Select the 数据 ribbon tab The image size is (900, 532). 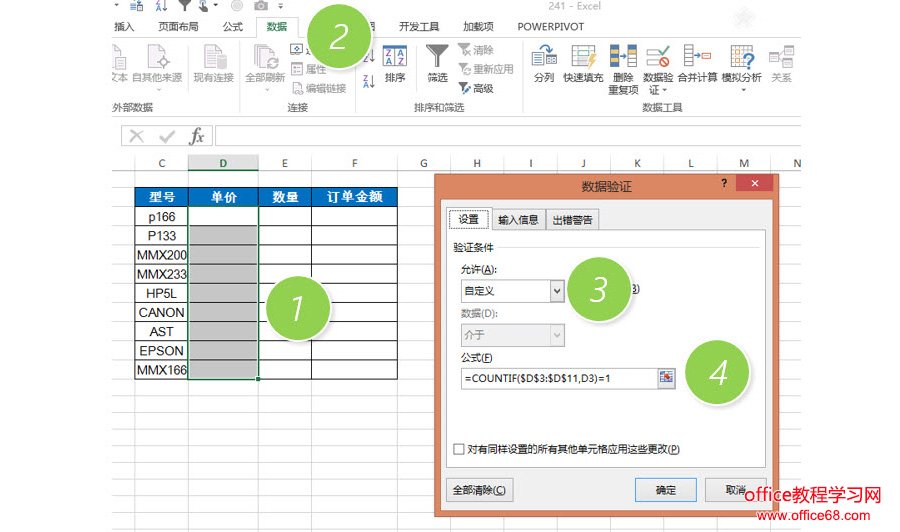[x=277, y=27]
